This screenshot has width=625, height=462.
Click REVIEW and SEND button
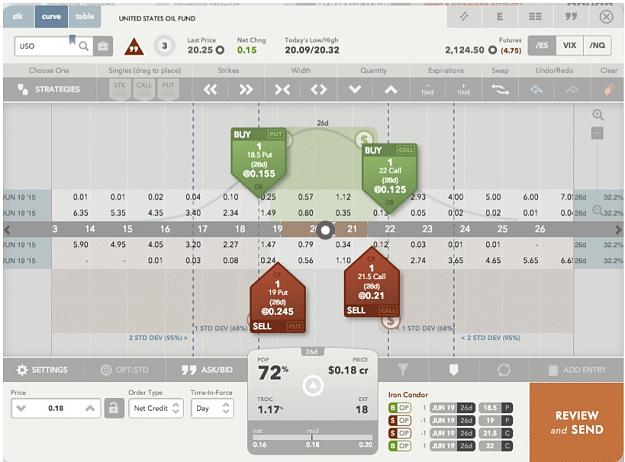[577, 423]
